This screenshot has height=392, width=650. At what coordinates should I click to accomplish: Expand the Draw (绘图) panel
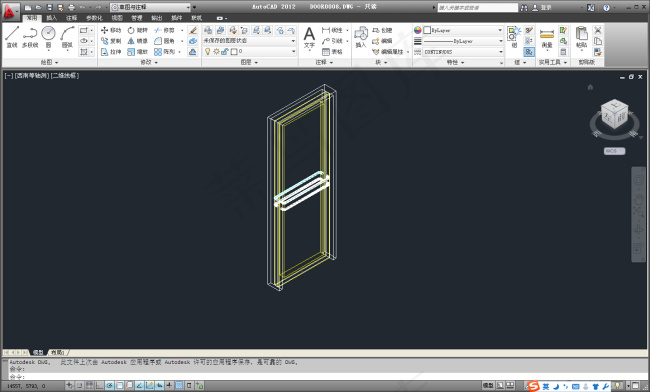point(49,62)
